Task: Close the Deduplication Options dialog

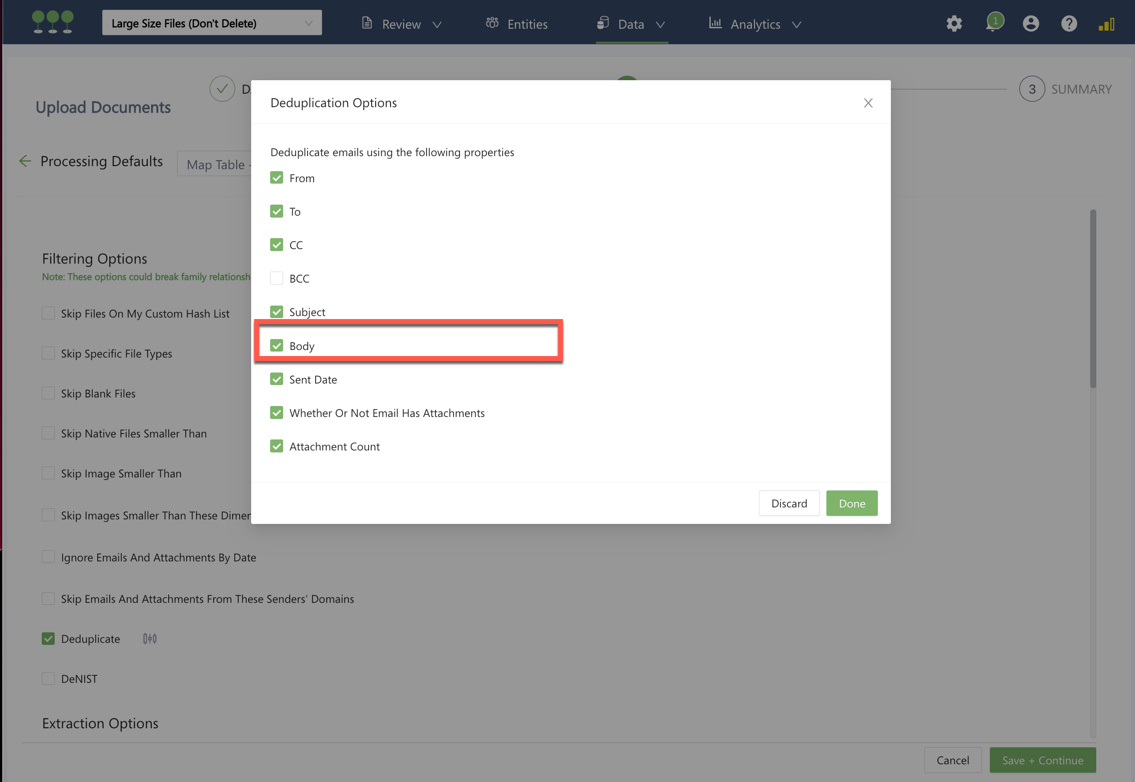Action: pyautogui.click(x=868, y=103)
